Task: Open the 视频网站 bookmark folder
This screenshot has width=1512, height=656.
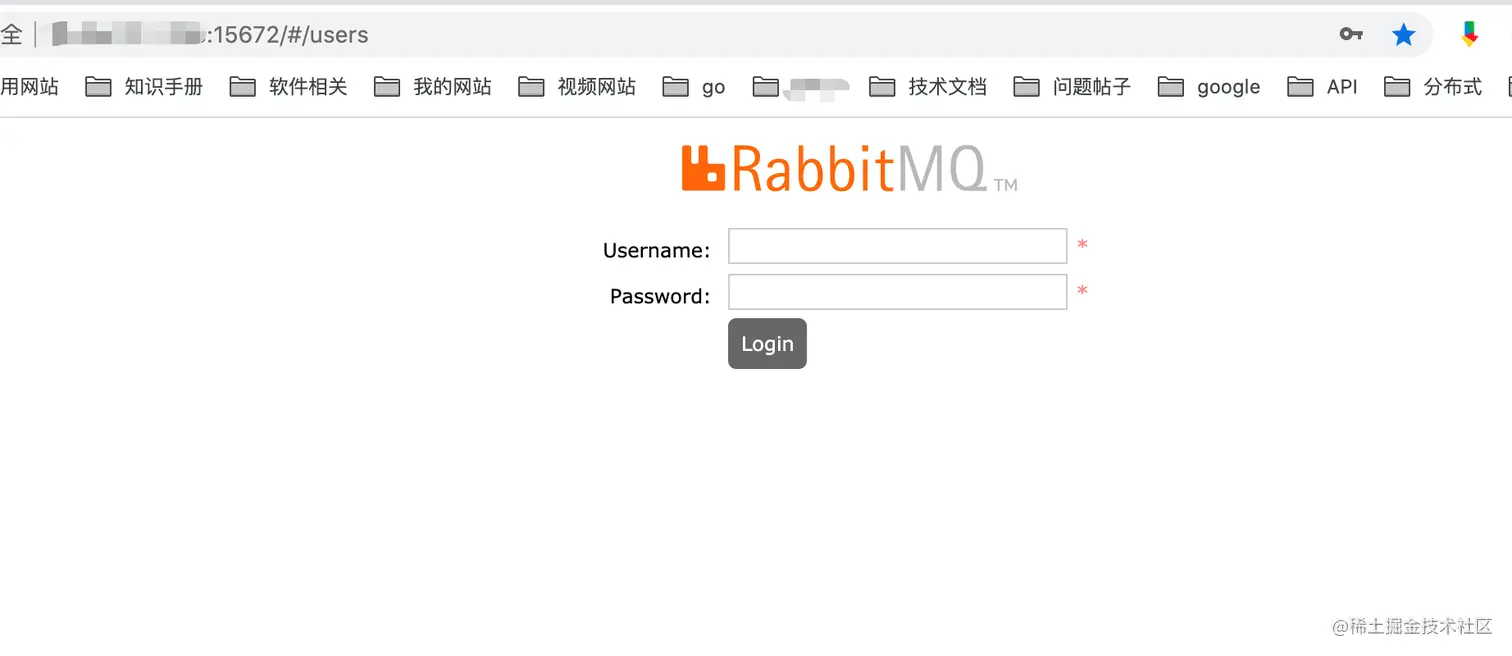Action: tap(577, 87)
